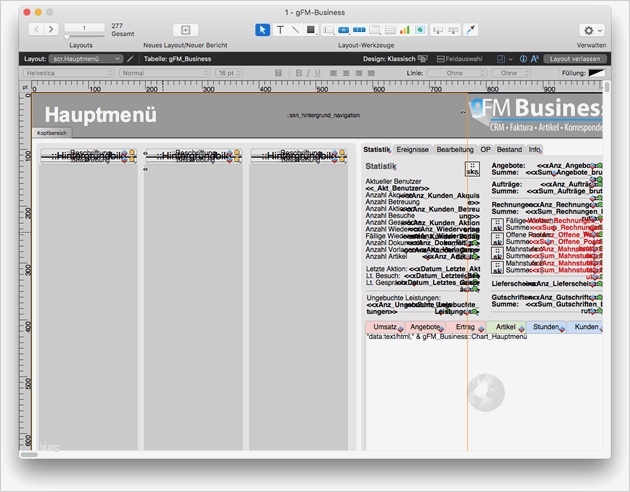Click the horizontal scrollbar thumb
Viewport: 630px width, 492px height.
pos(29,455)
